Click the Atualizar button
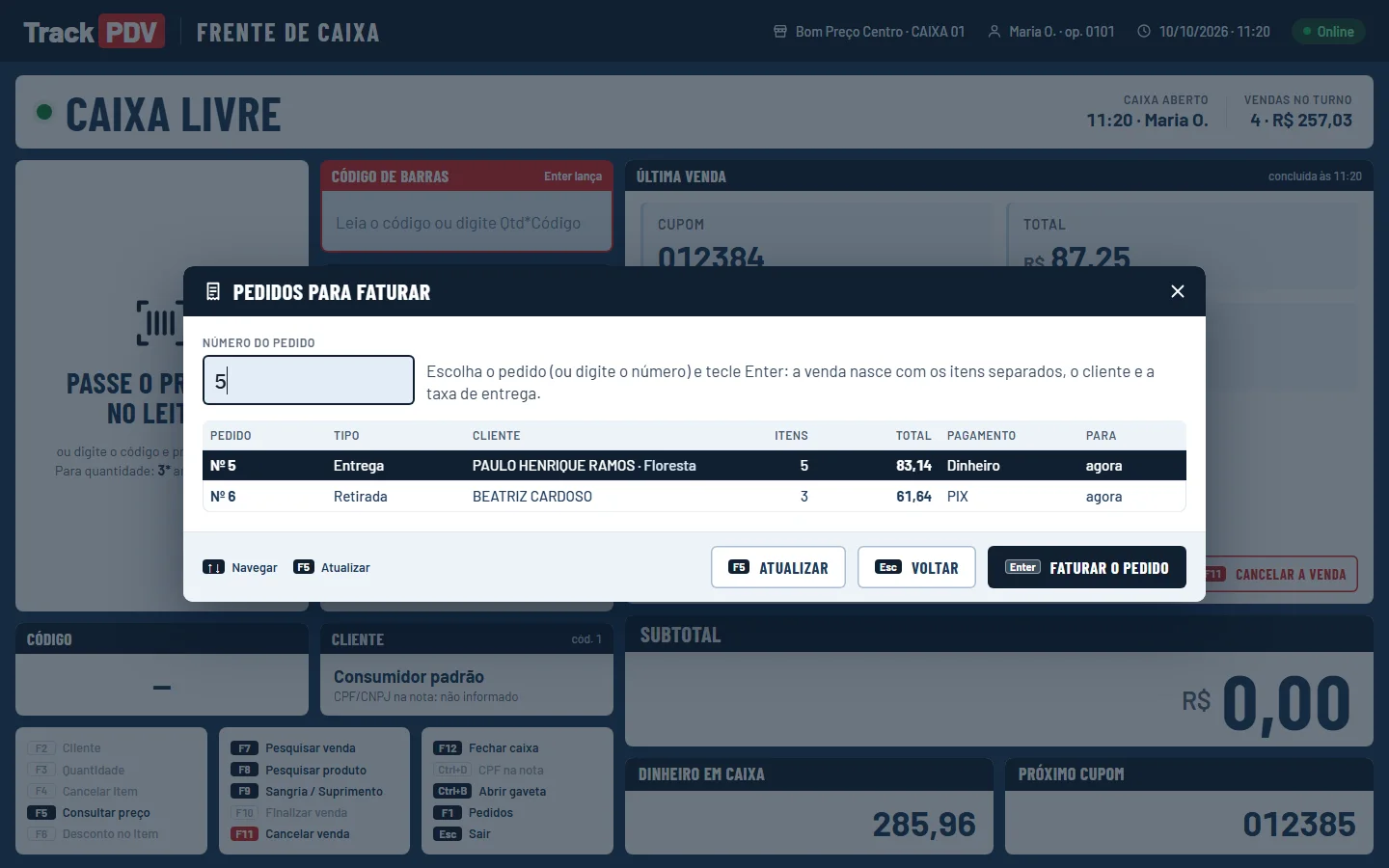 point(778,567)
